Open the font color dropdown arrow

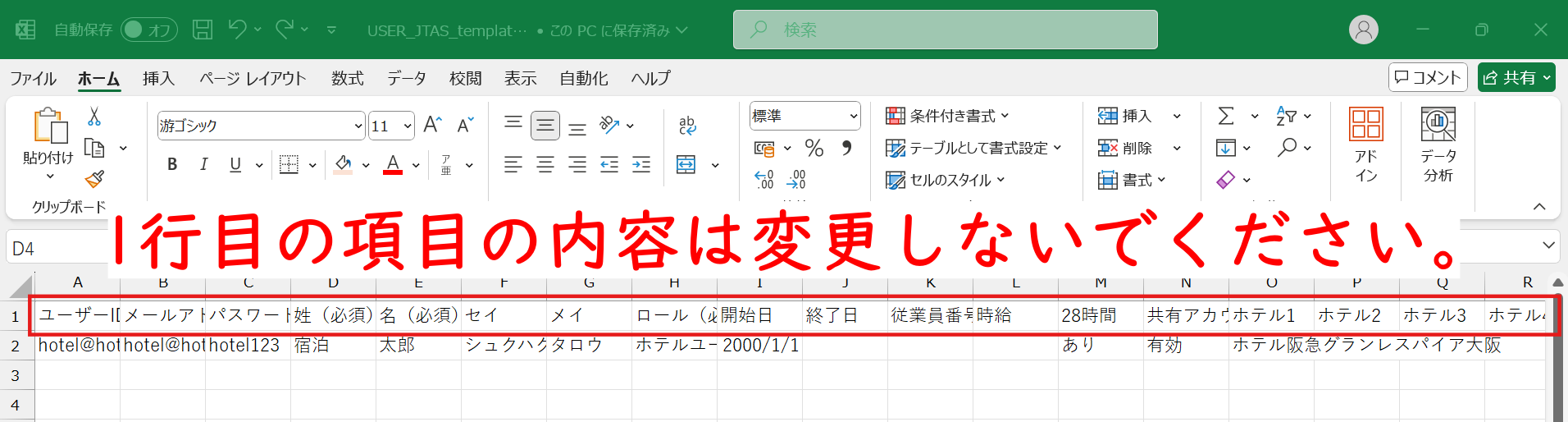(x=417, y=165)
